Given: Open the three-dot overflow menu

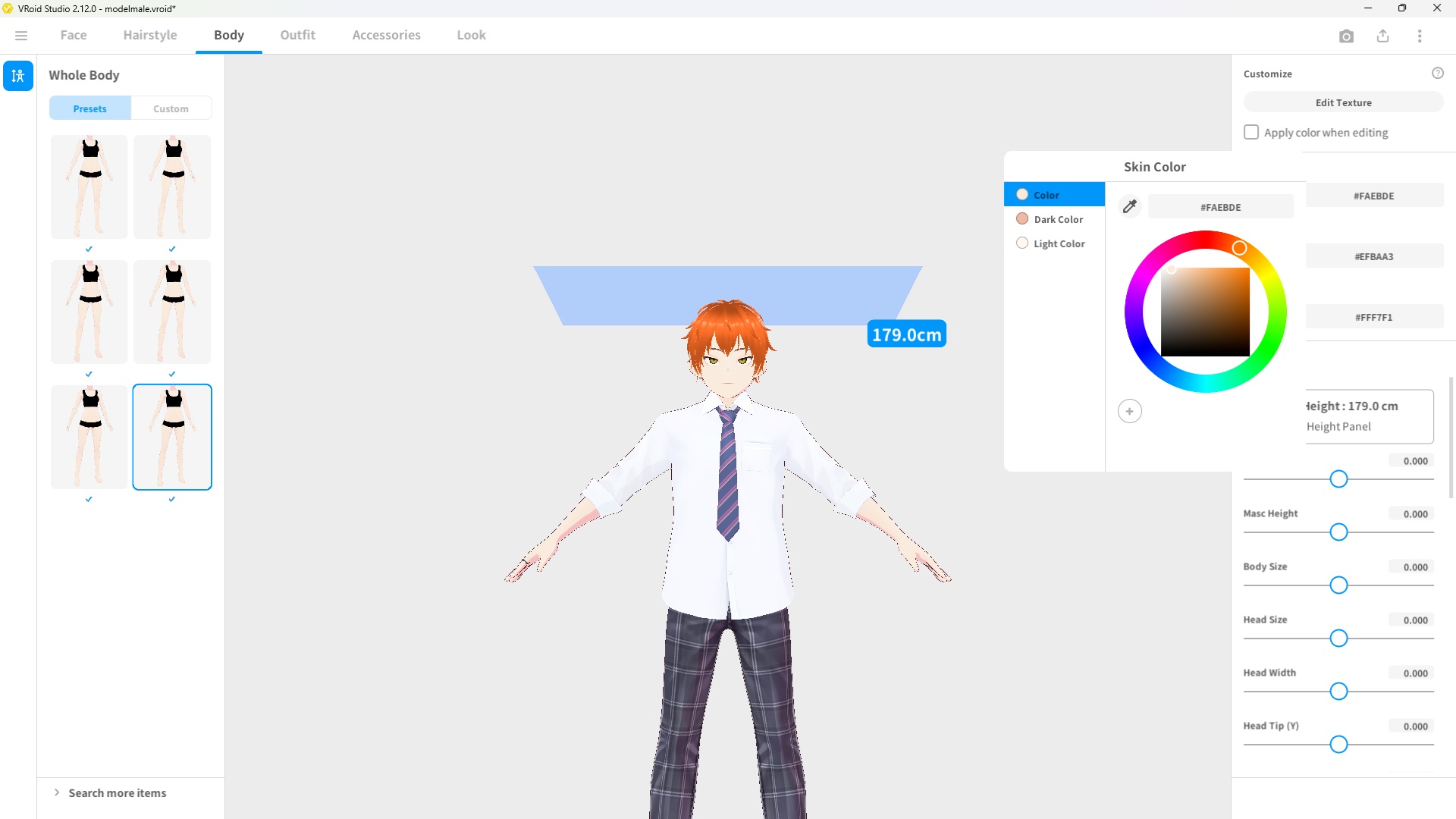Looking at the screenshot, I should click(x=1420, y=36).
